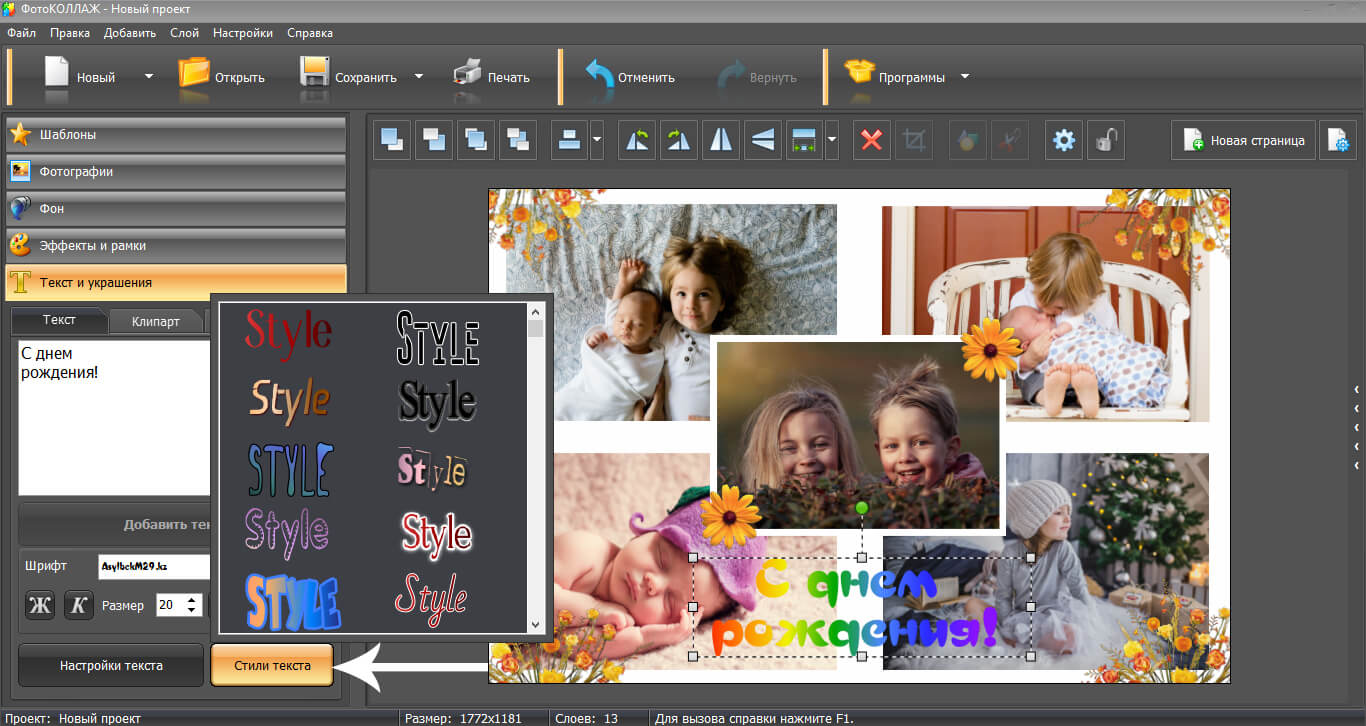This screenshot has width=1366, height=726.
Task: Select the white outlined STYLE preset
Action: coord(438,338)
